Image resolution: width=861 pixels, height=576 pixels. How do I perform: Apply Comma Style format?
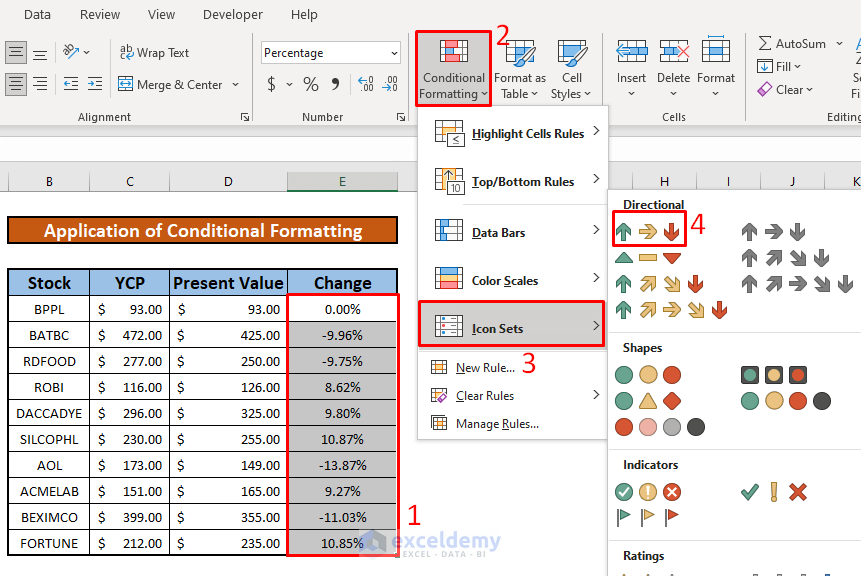[x=335, y=84]
